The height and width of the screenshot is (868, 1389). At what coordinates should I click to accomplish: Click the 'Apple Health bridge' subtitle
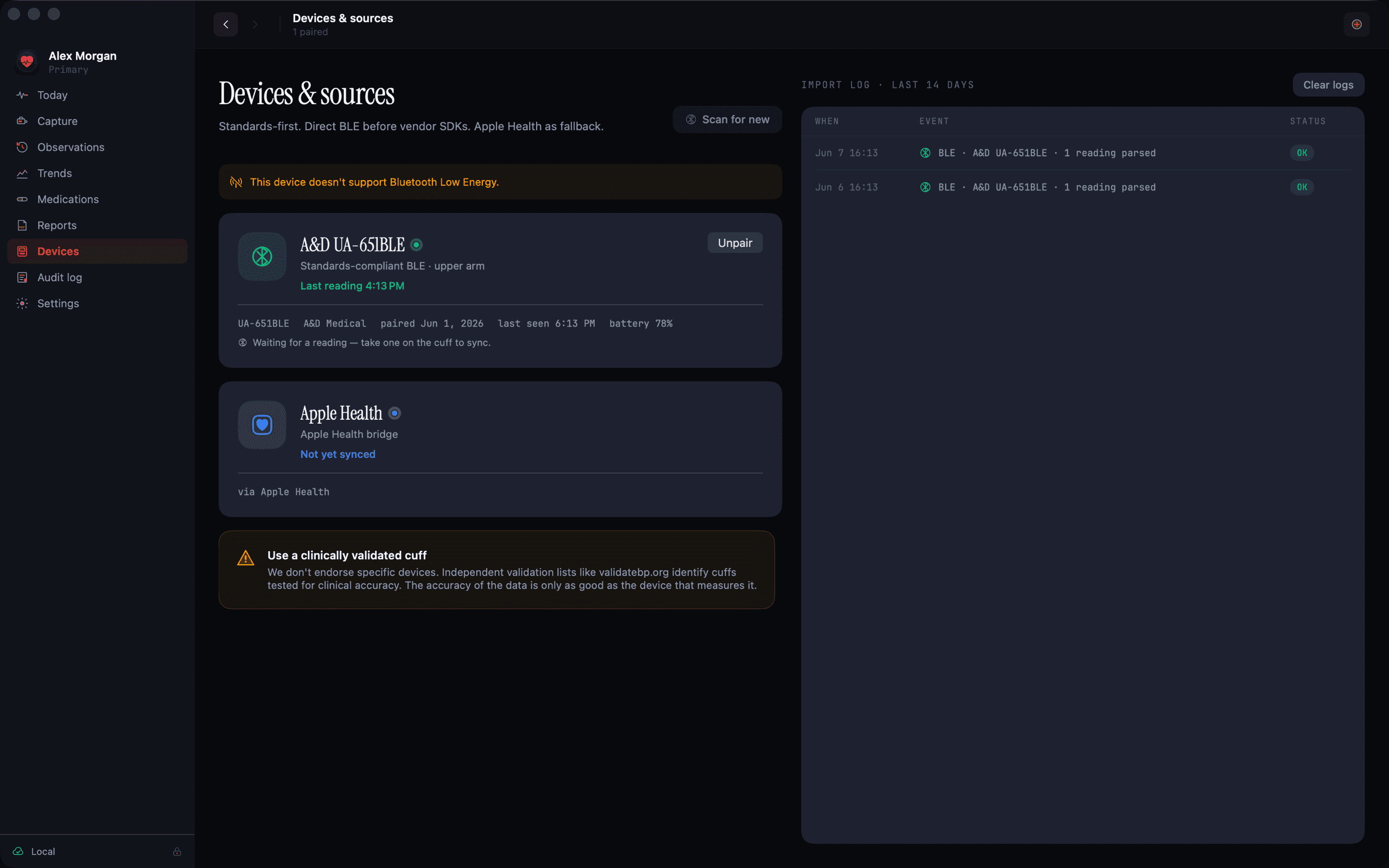point(349,435)
